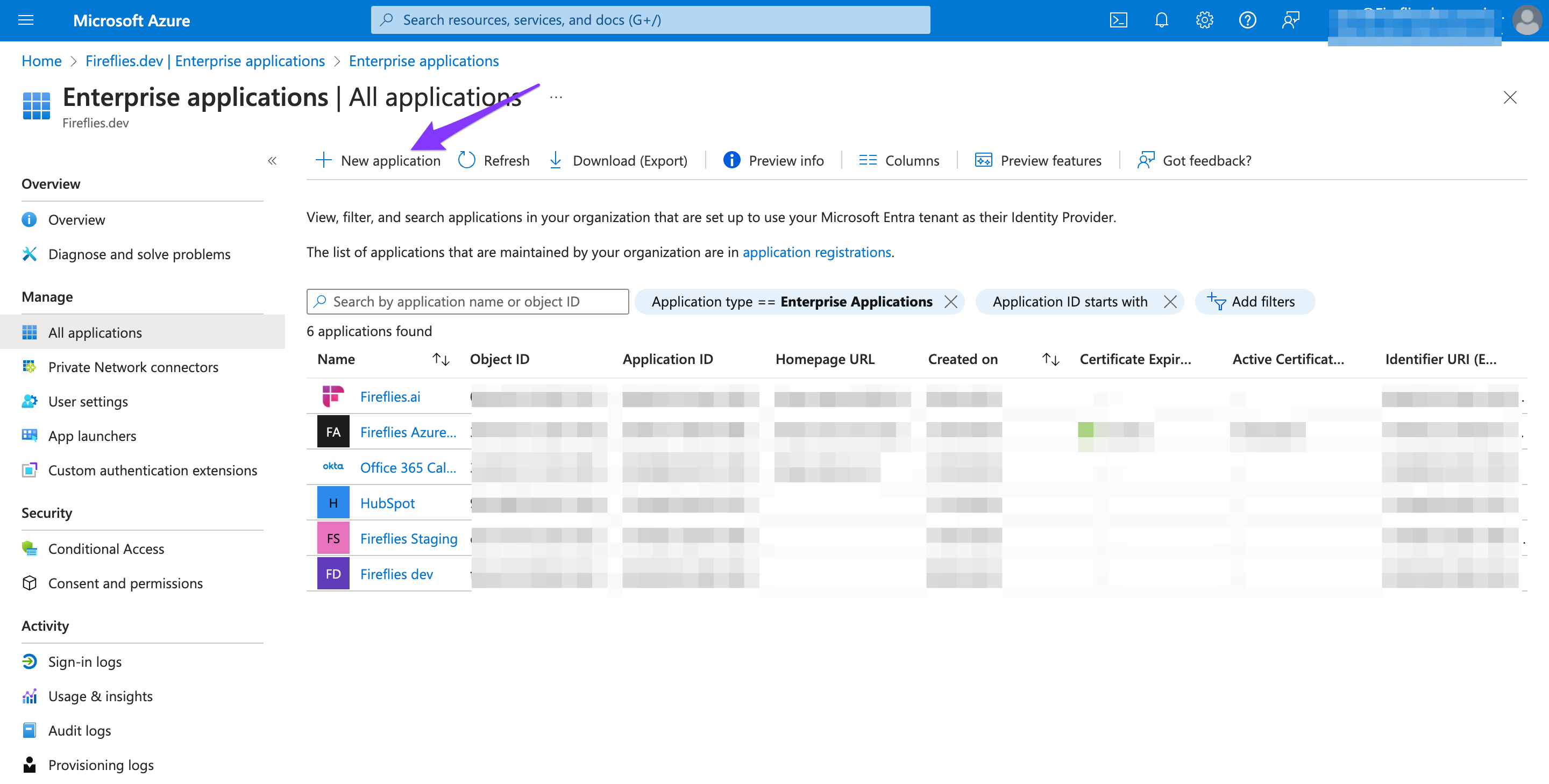Open the hamburger portal menu

pos(26,20)
